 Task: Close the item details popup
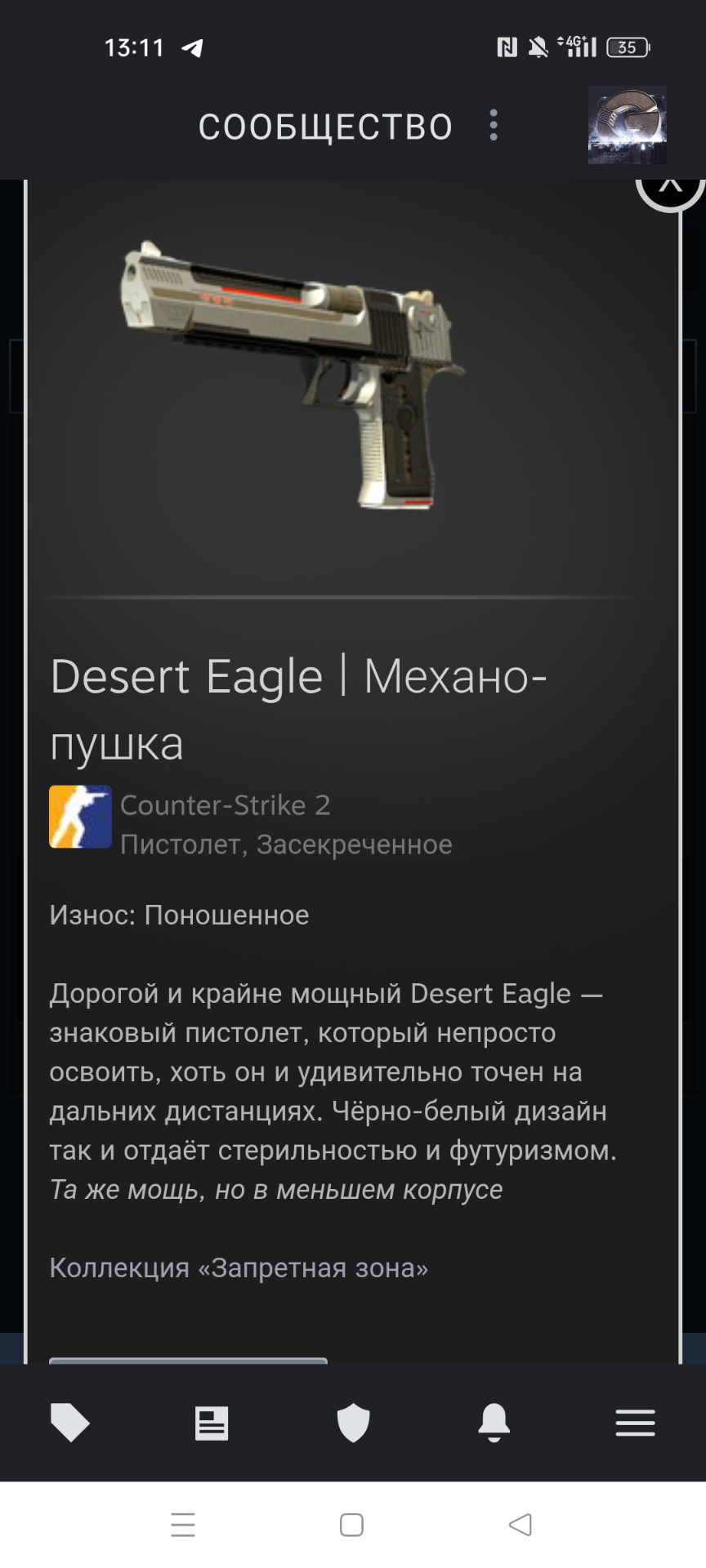point(671,186)
